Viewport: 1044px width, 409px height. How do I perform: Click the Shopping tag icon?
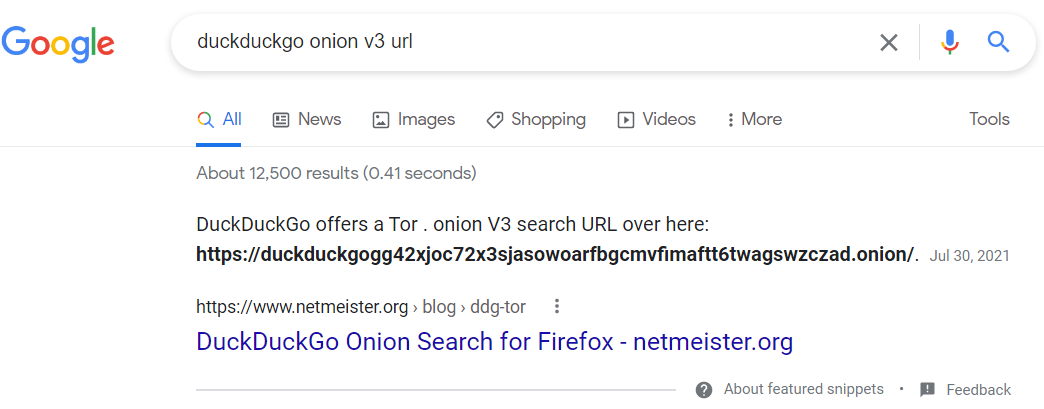tap(494, 120)
